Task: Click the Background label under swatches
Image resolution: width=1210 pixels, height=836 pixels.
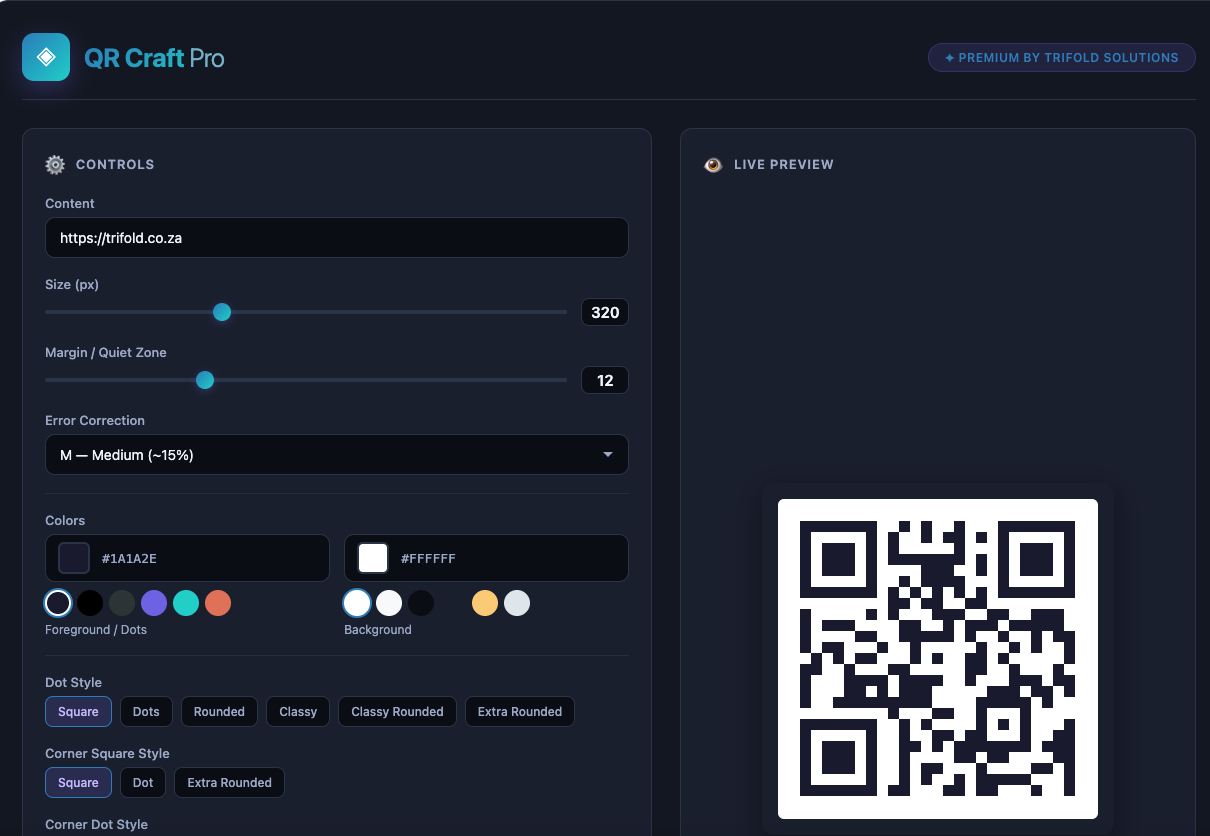Action: coord(378,630)
